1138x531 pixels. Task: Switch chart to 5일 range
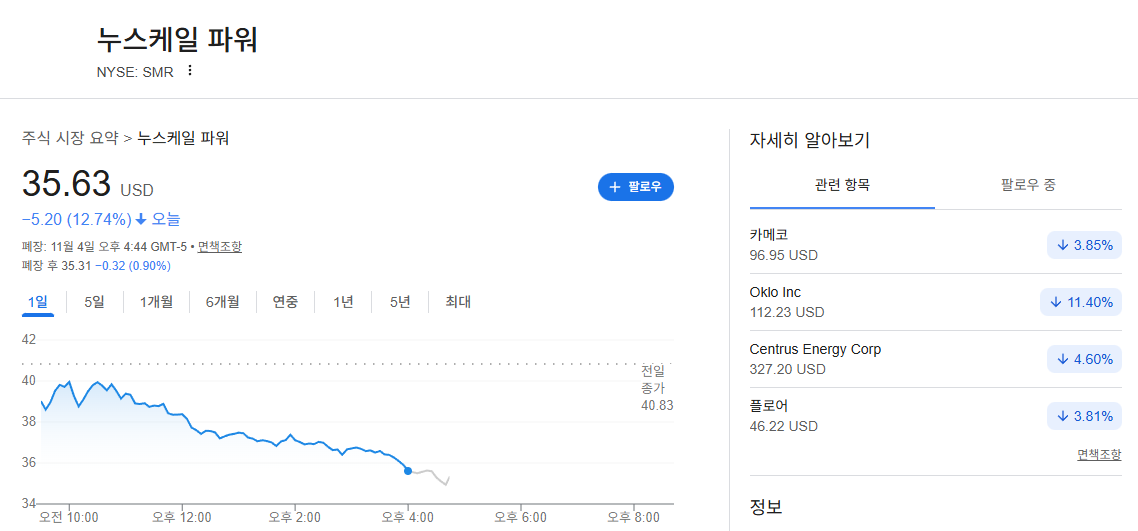click(x=94, y=302)
